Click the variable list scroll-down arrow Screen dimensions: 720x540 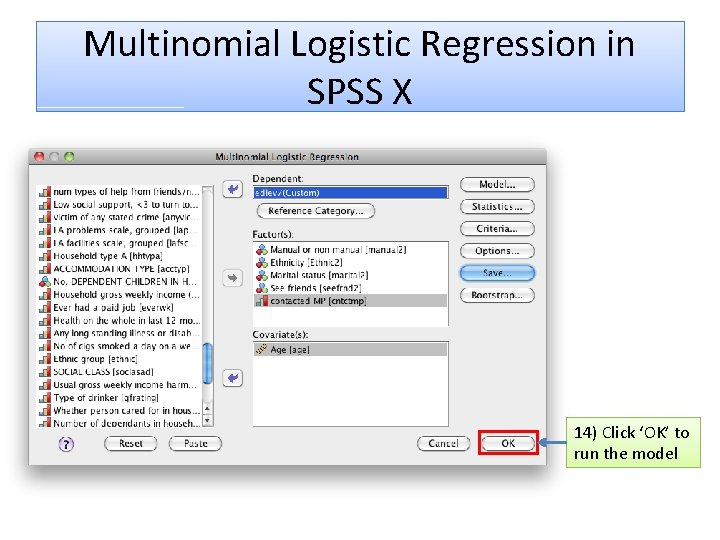pos(208,420)
